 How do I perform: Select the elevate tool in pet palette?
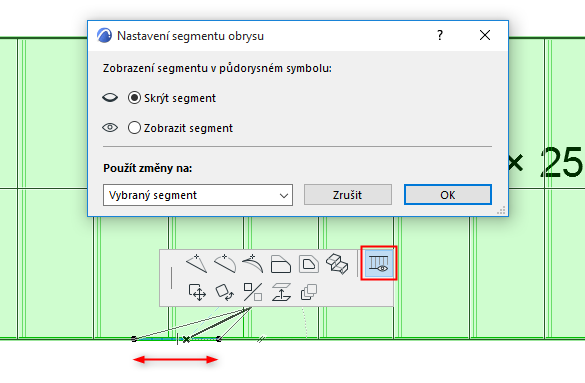click(x=281, y=292)
